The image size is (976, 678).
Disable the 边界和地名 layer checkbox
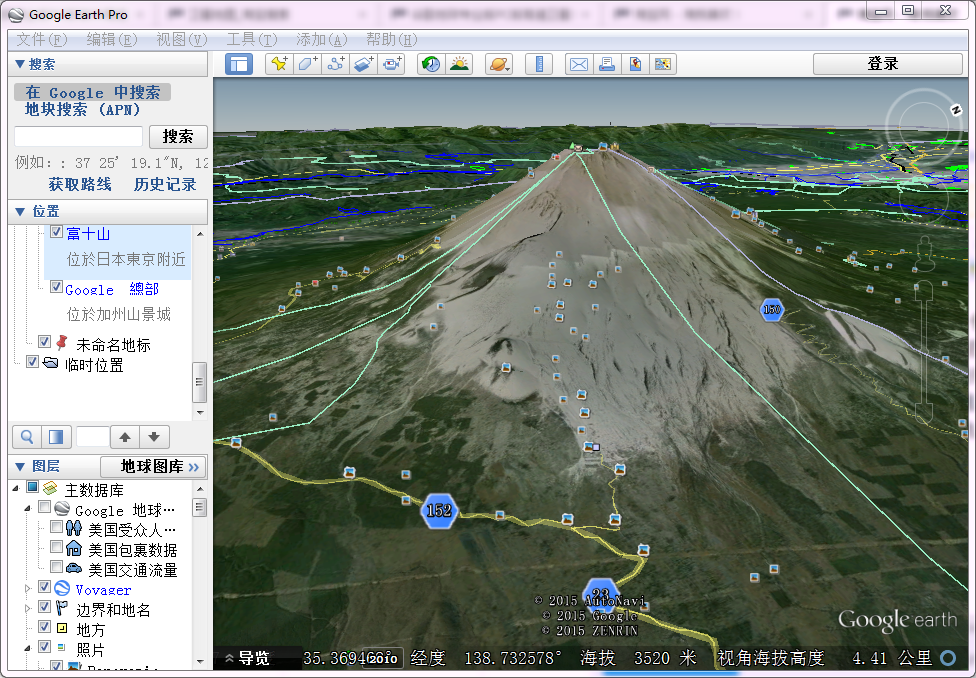click(x=44, y=607)
